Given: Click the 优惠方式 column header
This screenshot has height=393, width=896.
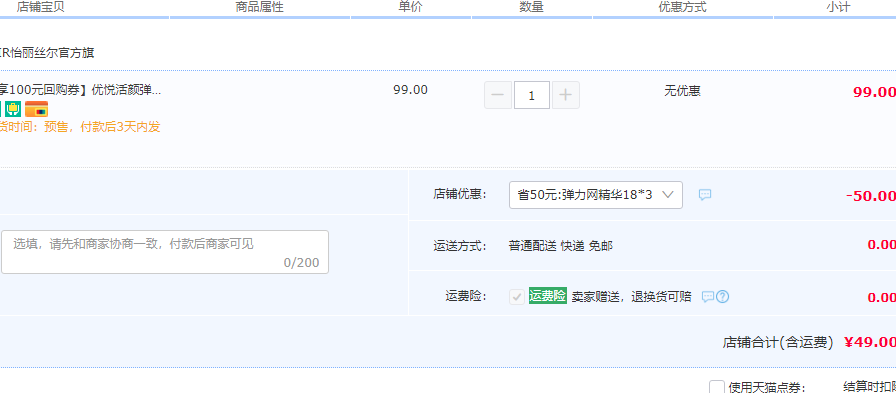Looking at the screenshot, I should (x=682, y=7).
